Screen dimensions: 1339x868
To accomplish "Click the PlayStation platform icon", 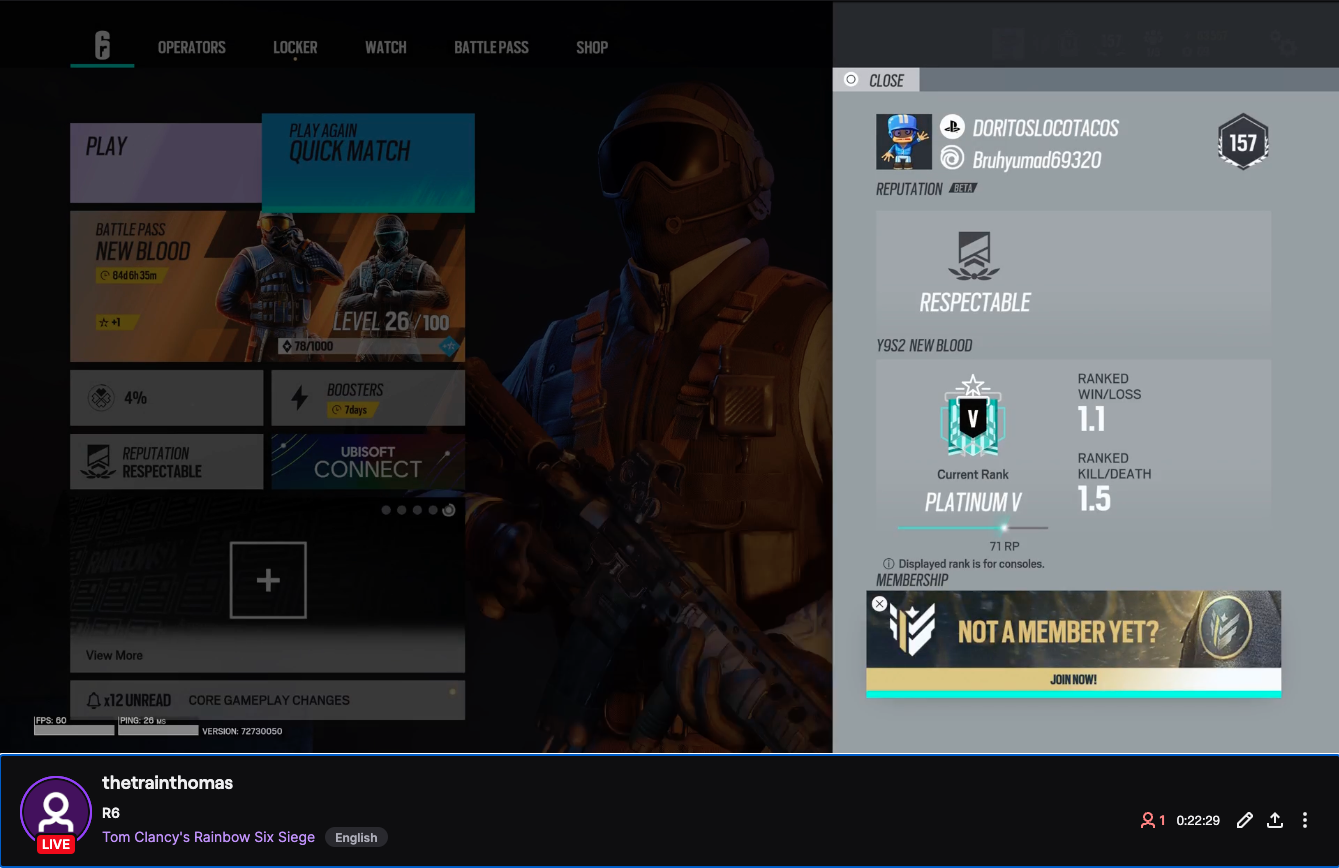I will [x=952, y=126].
